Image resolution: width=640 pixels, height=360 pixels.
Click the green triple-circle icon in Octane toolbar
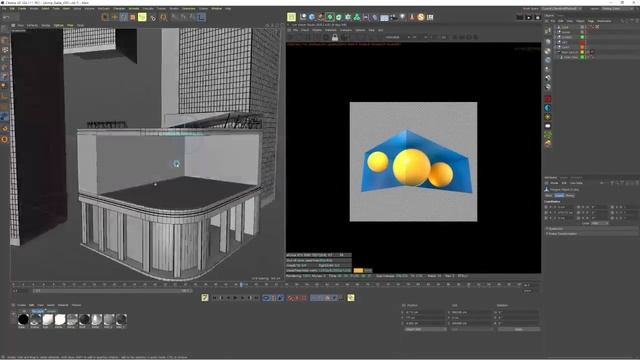[x=357, y=17]
